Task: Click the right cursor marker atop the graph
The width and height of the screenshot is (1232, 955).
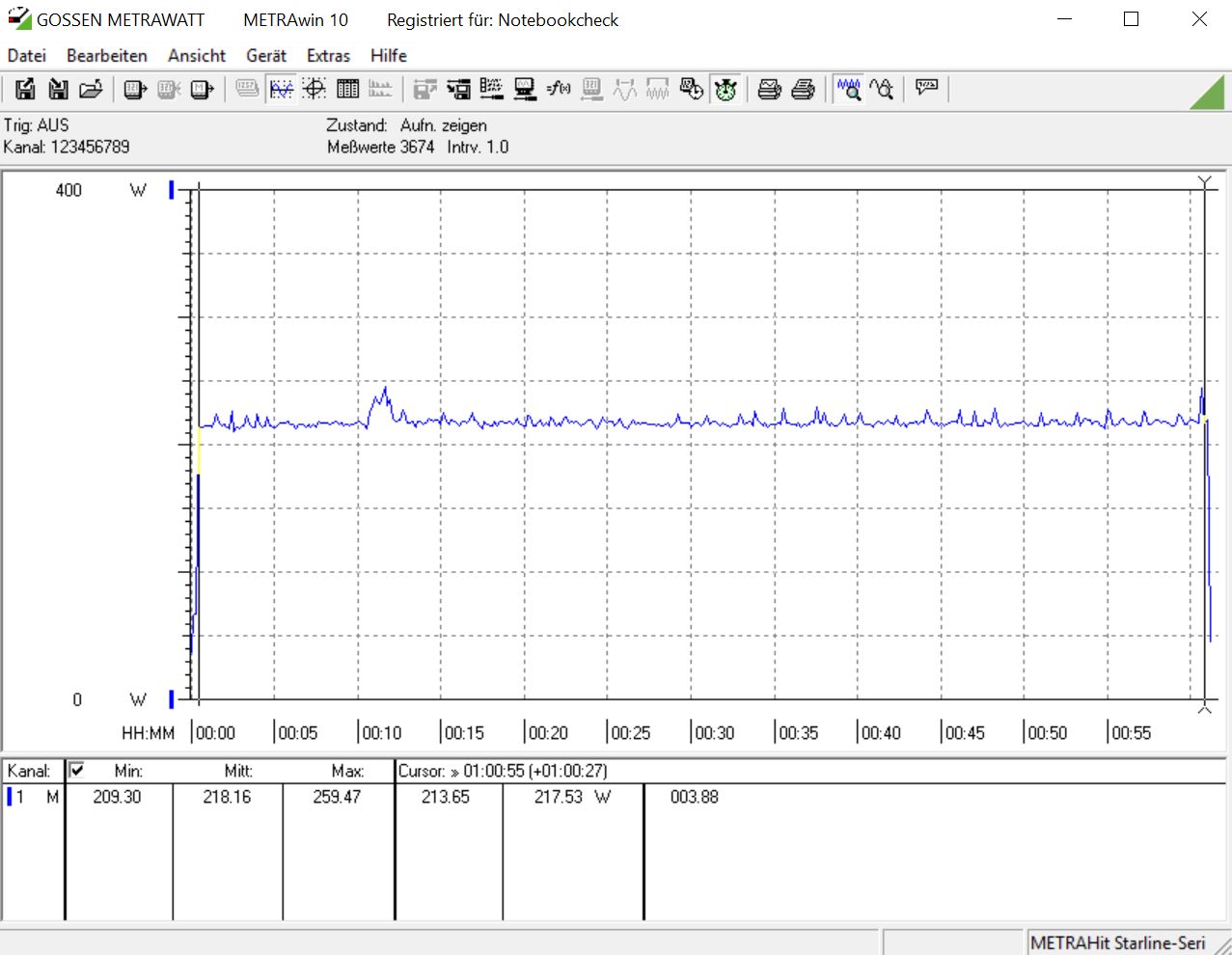Action: coord(1204,182)
